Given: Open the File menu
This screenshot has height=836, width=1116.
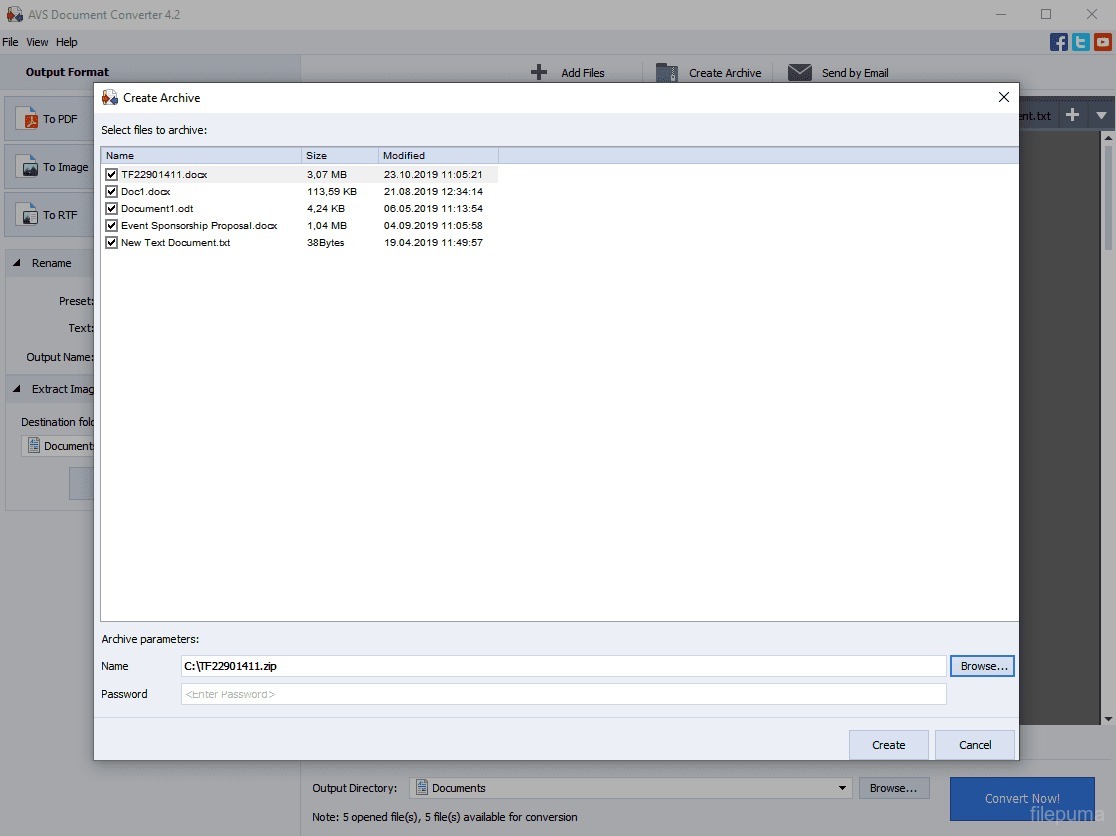Looking at the screenshot, I should (10, 42).
